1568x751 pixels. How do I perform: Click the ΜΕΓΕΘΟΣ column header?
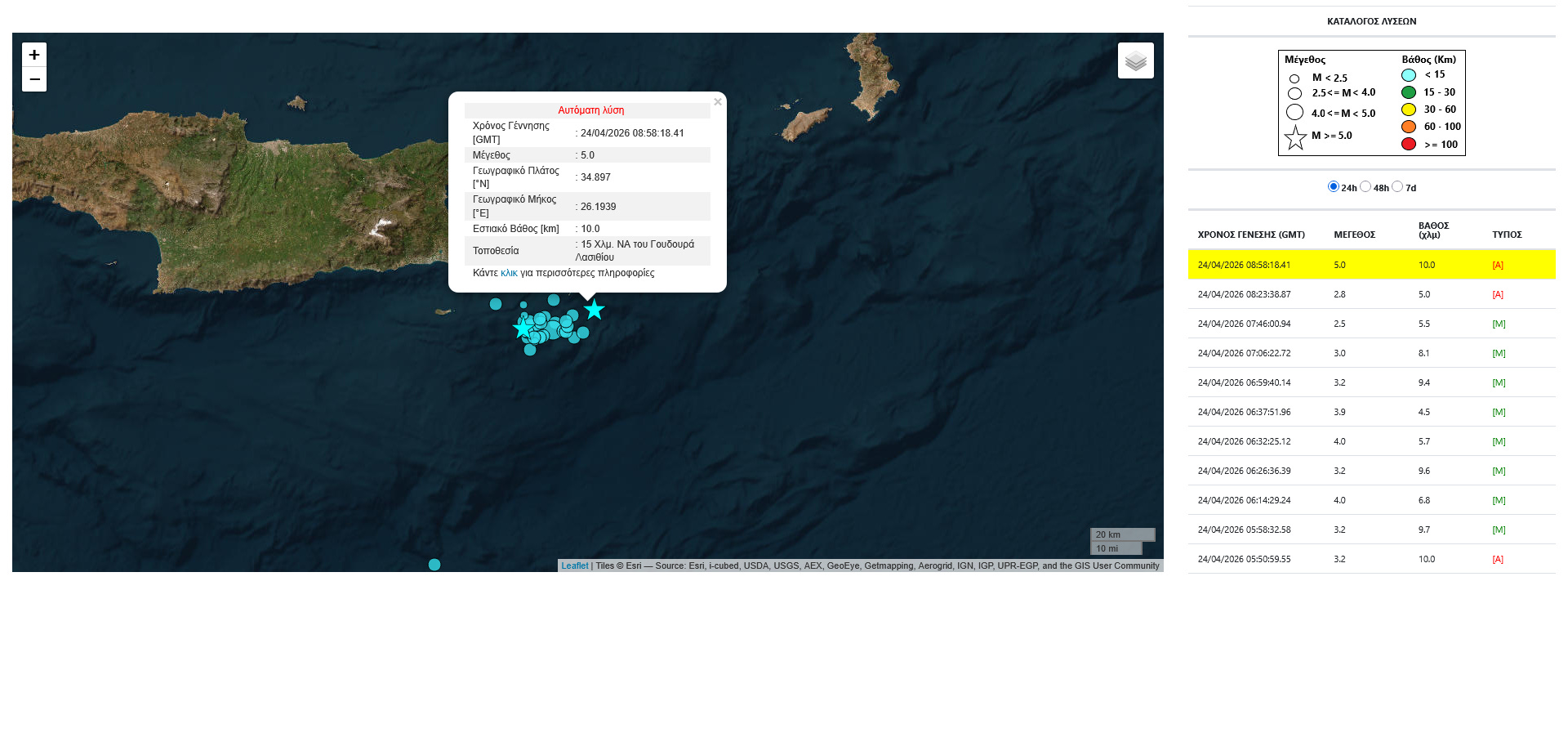pyautogui.click(x=1354, y=235)
